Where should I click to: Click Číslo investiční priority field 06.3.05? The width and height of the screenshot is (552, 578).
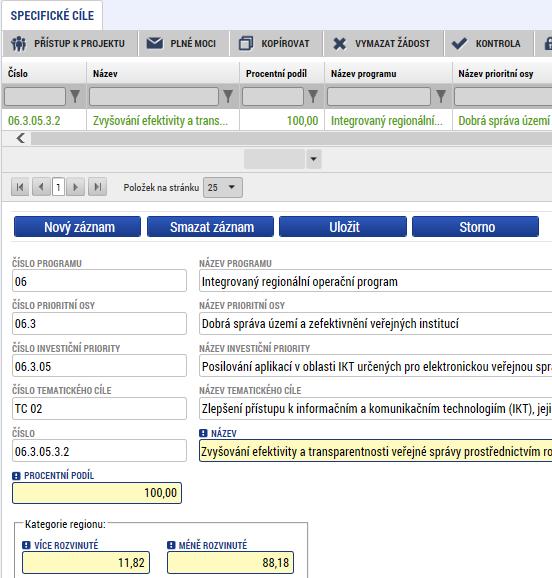click(x=99, y=366)
